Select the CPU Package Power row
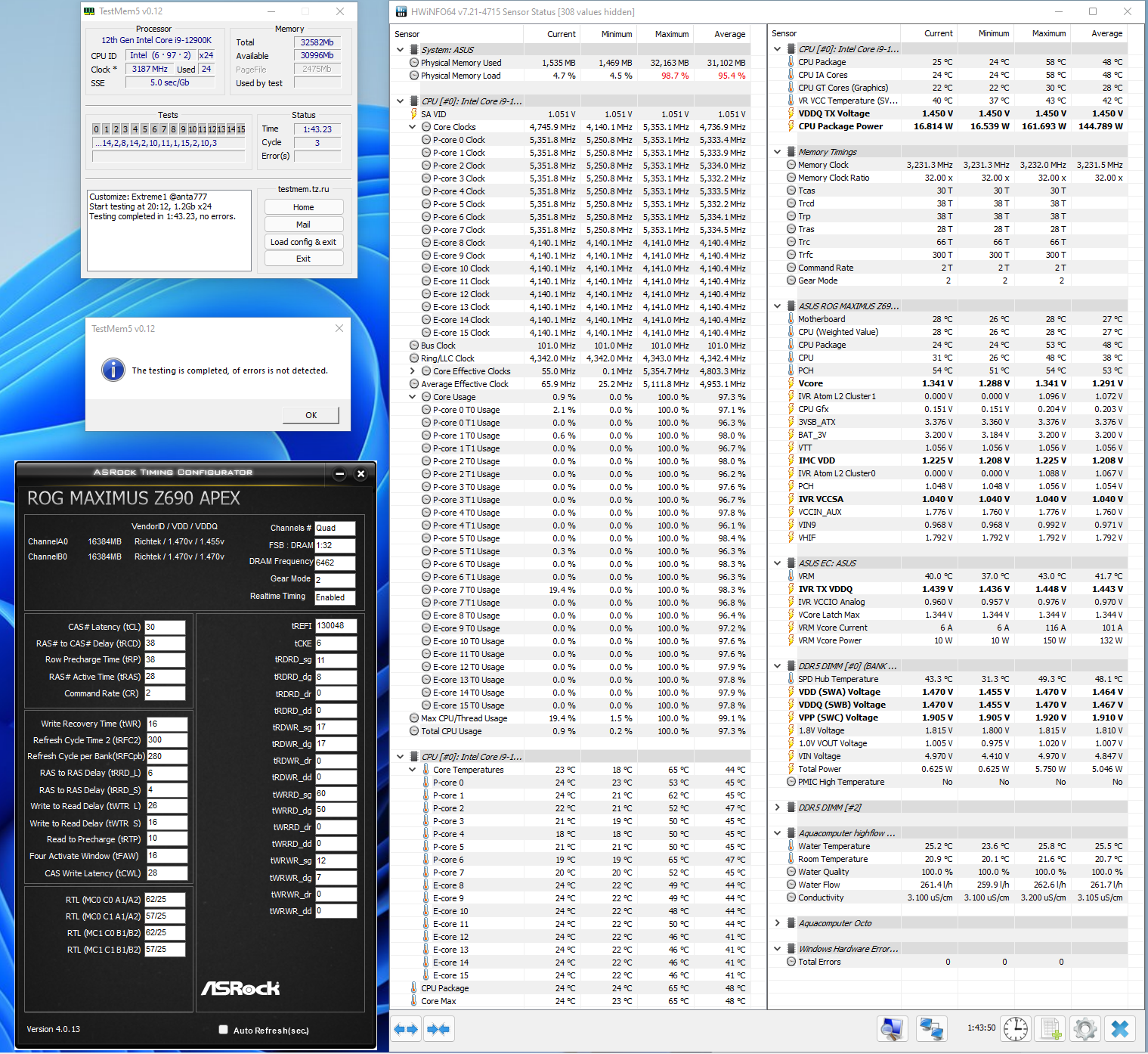This screenshot has width=1148, height=1054. [956, 126]
